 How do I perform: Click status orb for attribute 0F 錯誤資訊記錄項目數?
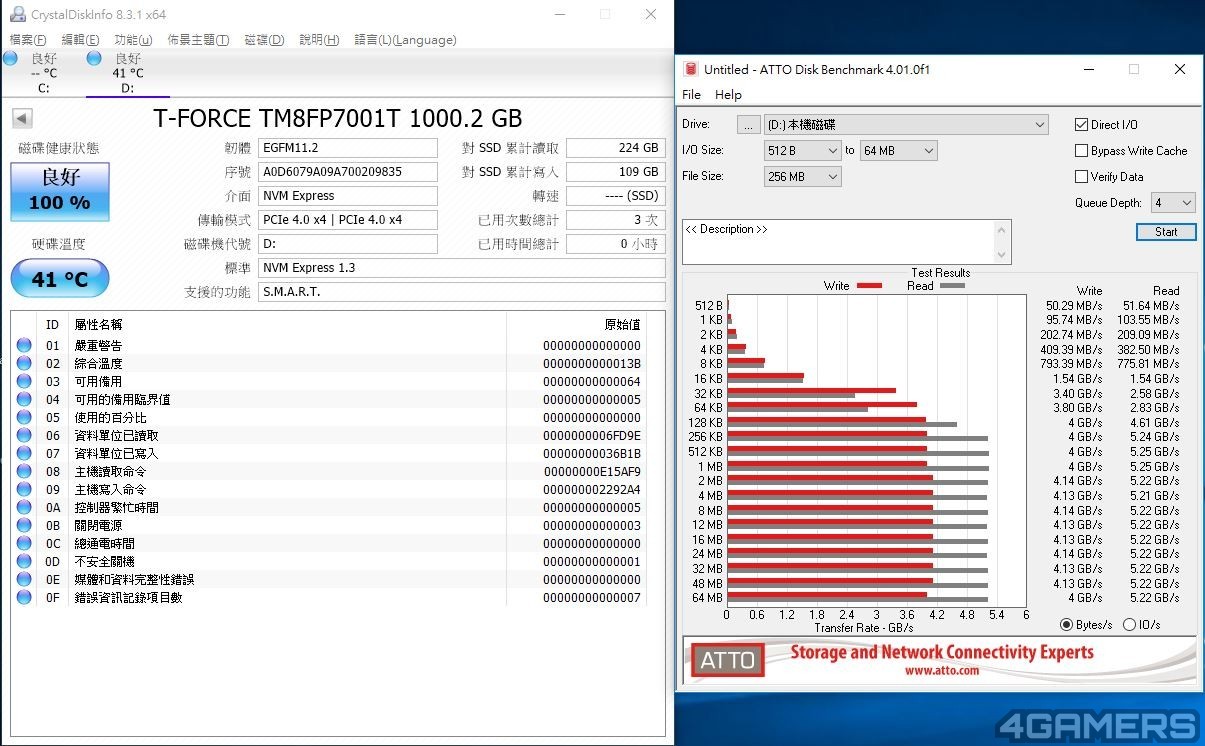[24, 598]
